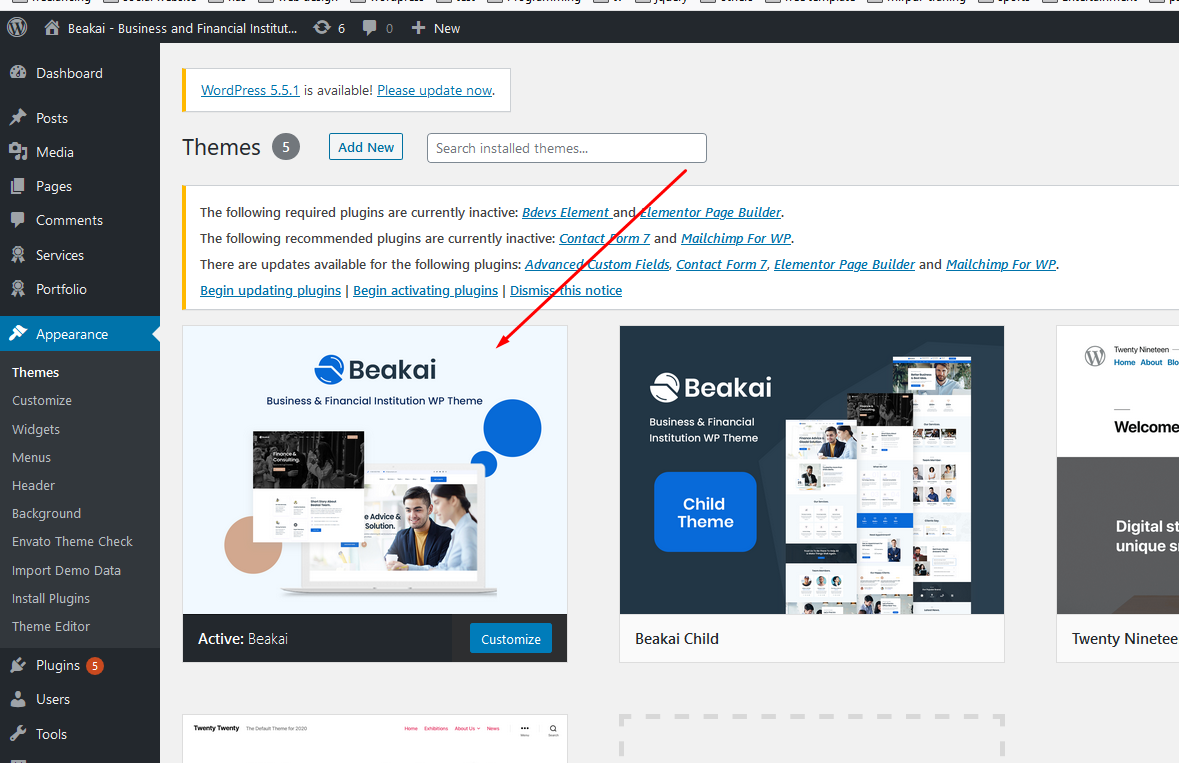The width and height of the screenshot is (1179, 763).
Task: Open the Theme Editor
Action: click(51, 626)
